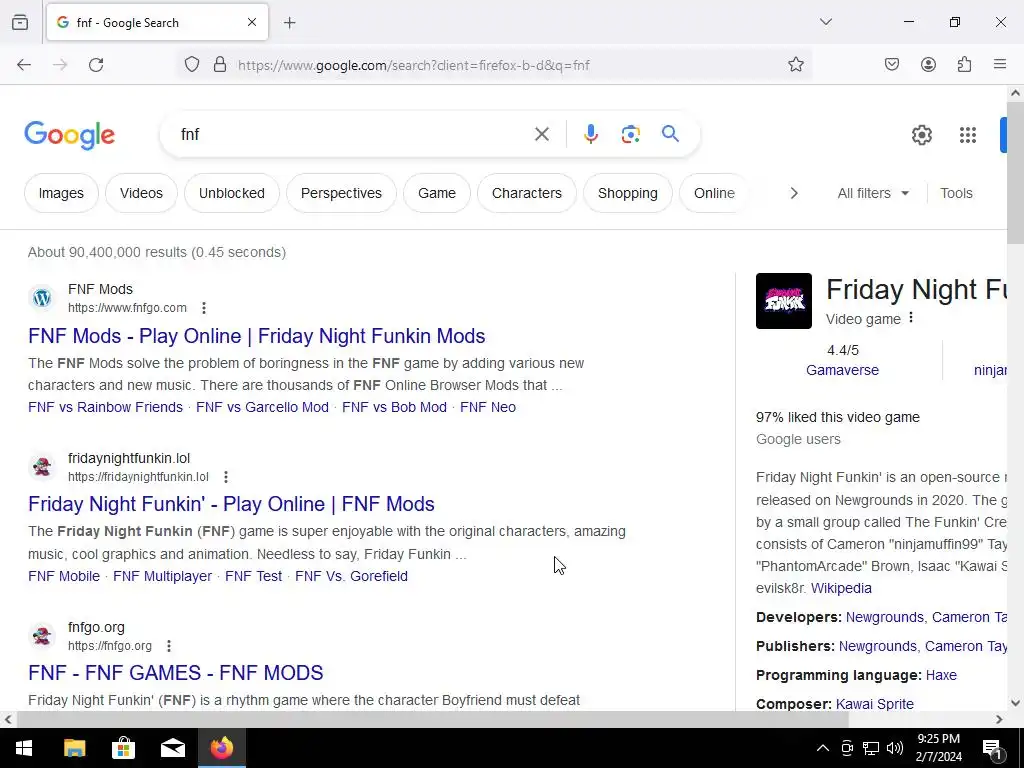This screenshot has width=1024, height=768.
Task: Show more filter chips arrow
Action: pos(793,193)
